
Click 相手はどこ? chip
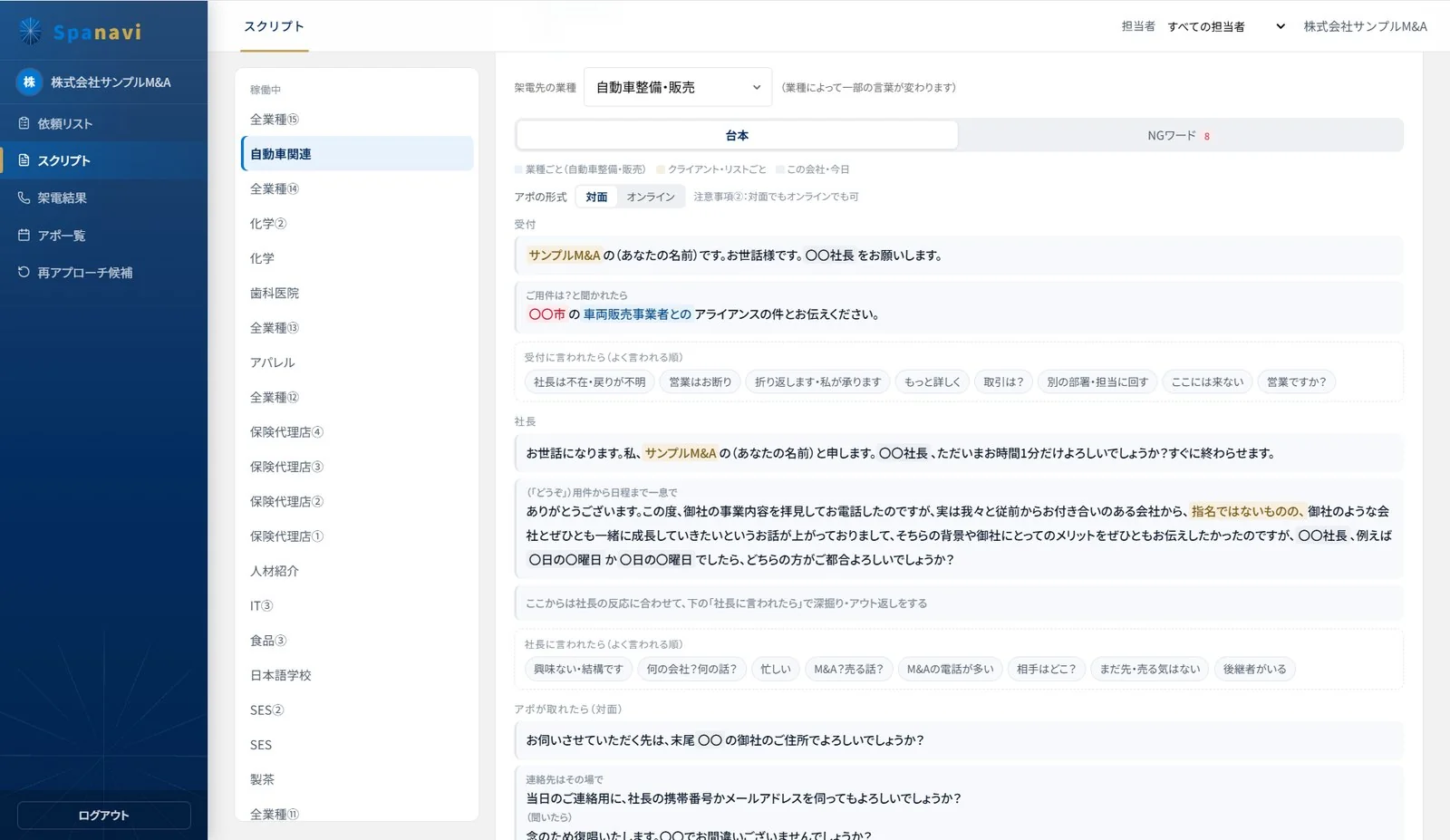coord(1047,670)
